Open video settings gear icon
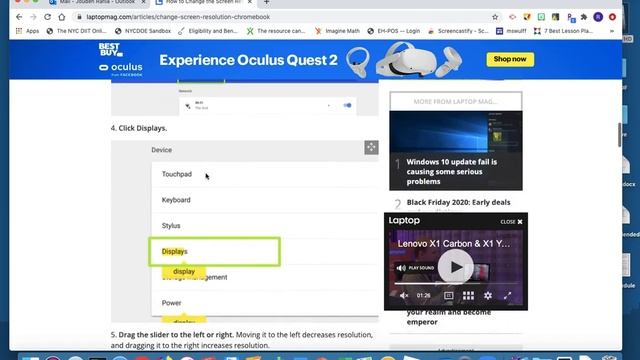The width and height of the screenshot is (640, 360). (488, 296)
